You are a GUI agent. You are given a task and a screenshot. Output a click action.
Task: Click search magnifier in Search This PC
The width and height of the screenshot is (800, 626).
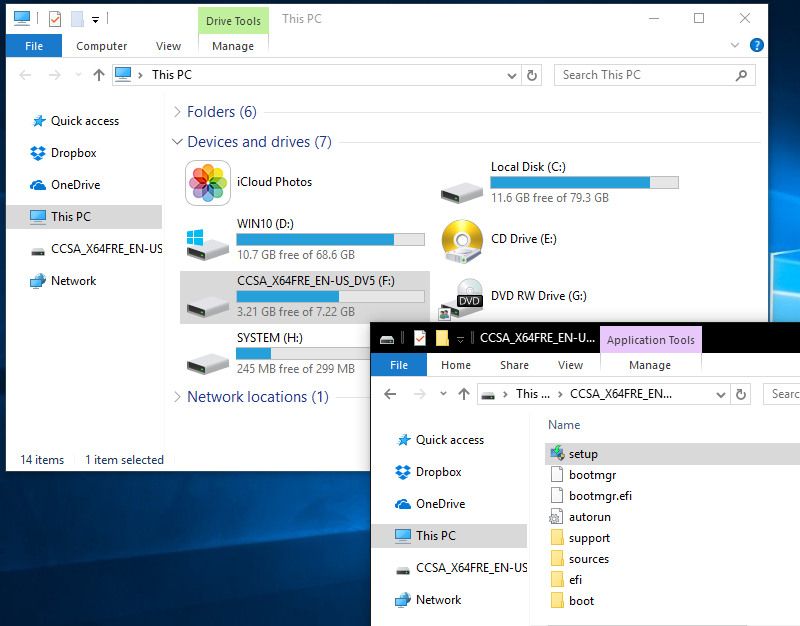click(x=741, y=76)
